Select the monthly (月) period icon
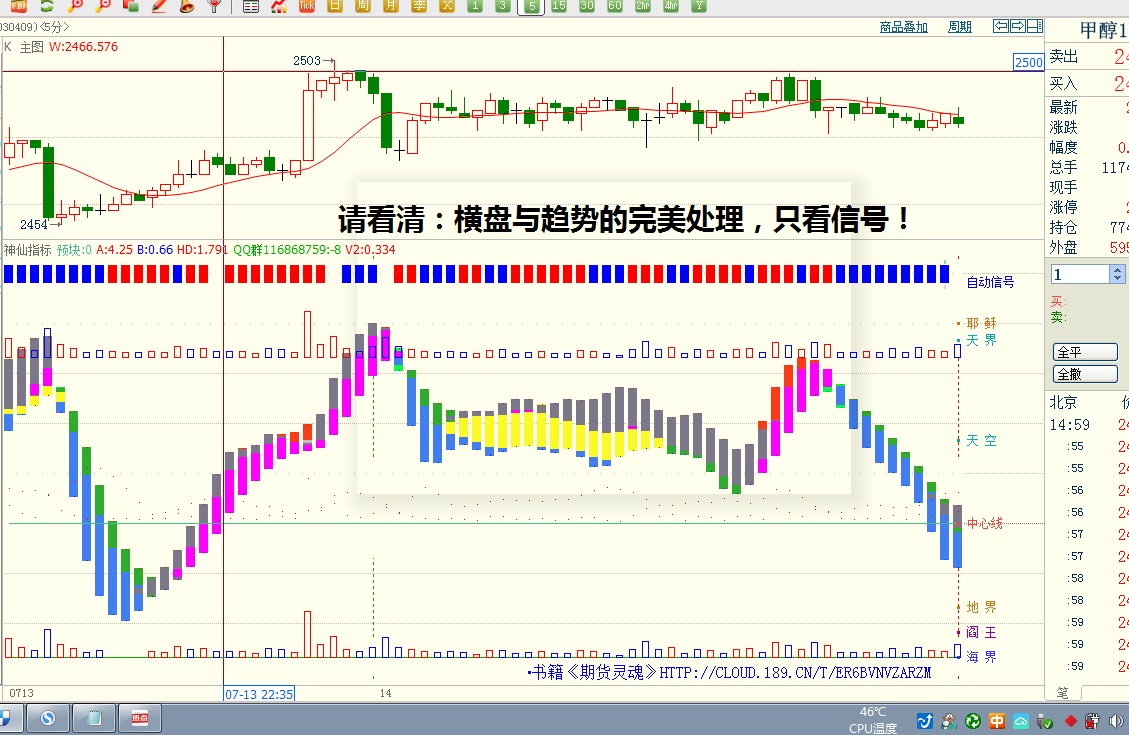 click(x=391, y=6)
